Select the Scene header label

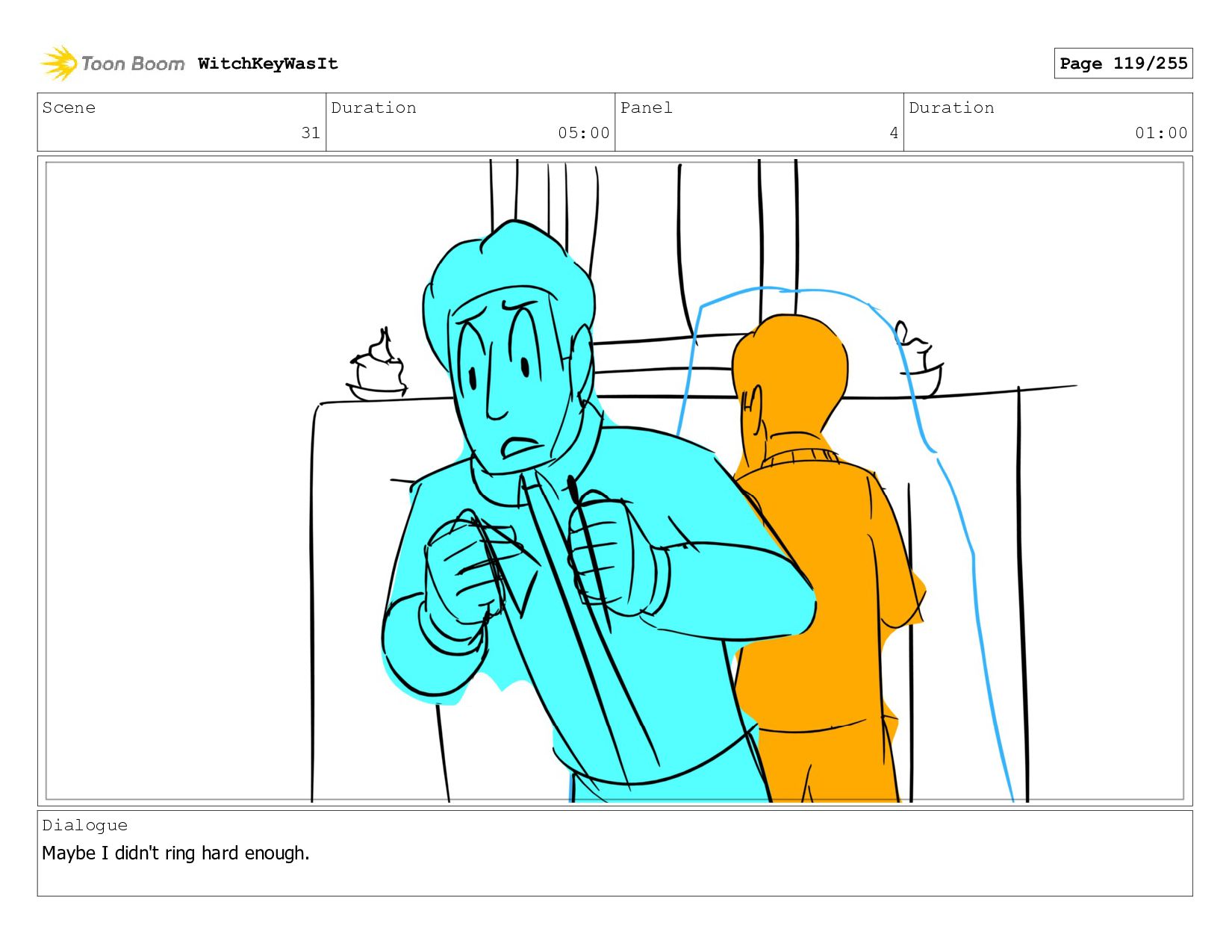[x=69, y=108]
